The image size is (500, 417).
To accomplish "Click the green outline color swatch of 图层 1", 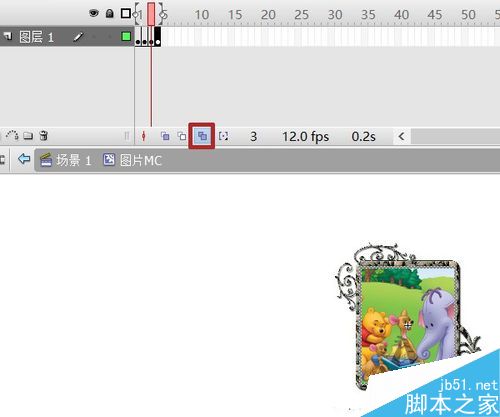I will tap(126, 36).
